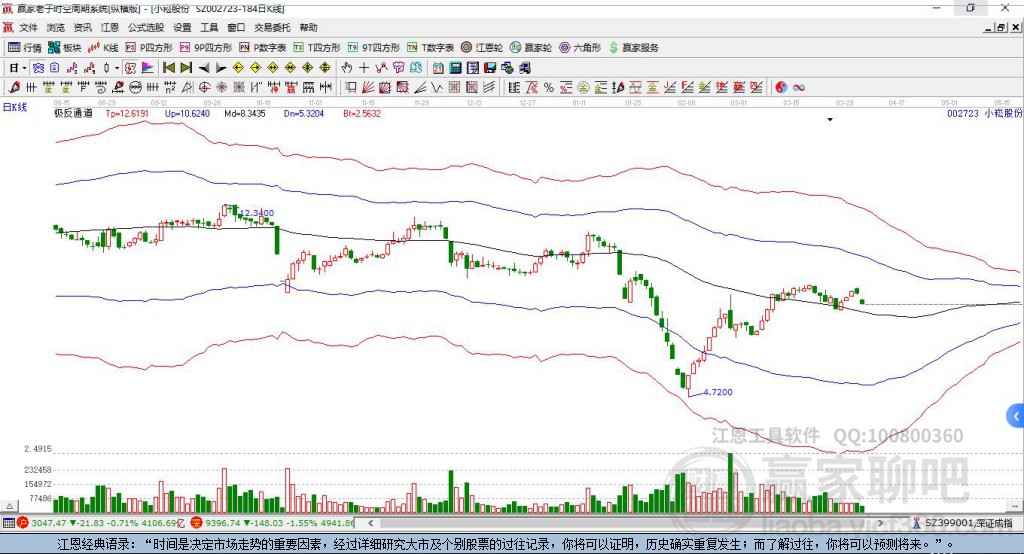The height and width of the screenshot is (554, 1024).
Task: Open the T四方形 tool
Action: click(x=317, y=48)
